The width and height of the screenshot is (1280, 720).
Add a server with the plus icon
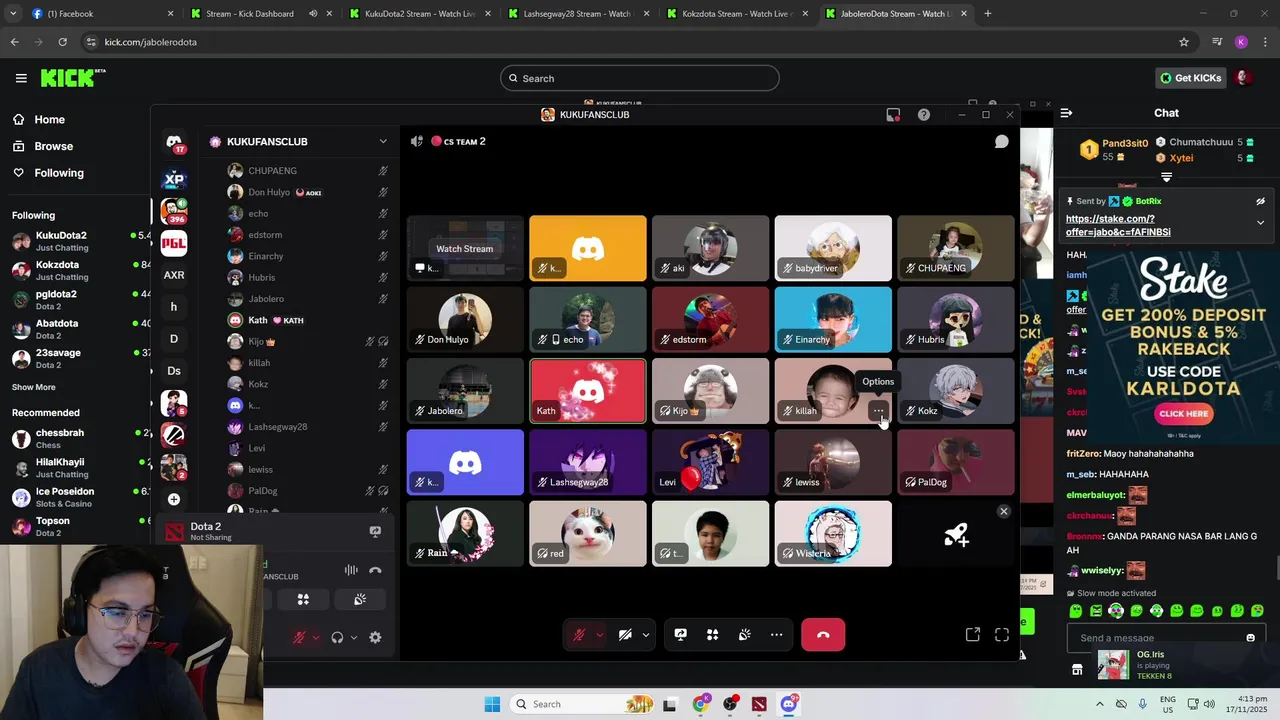coord(174,499)
